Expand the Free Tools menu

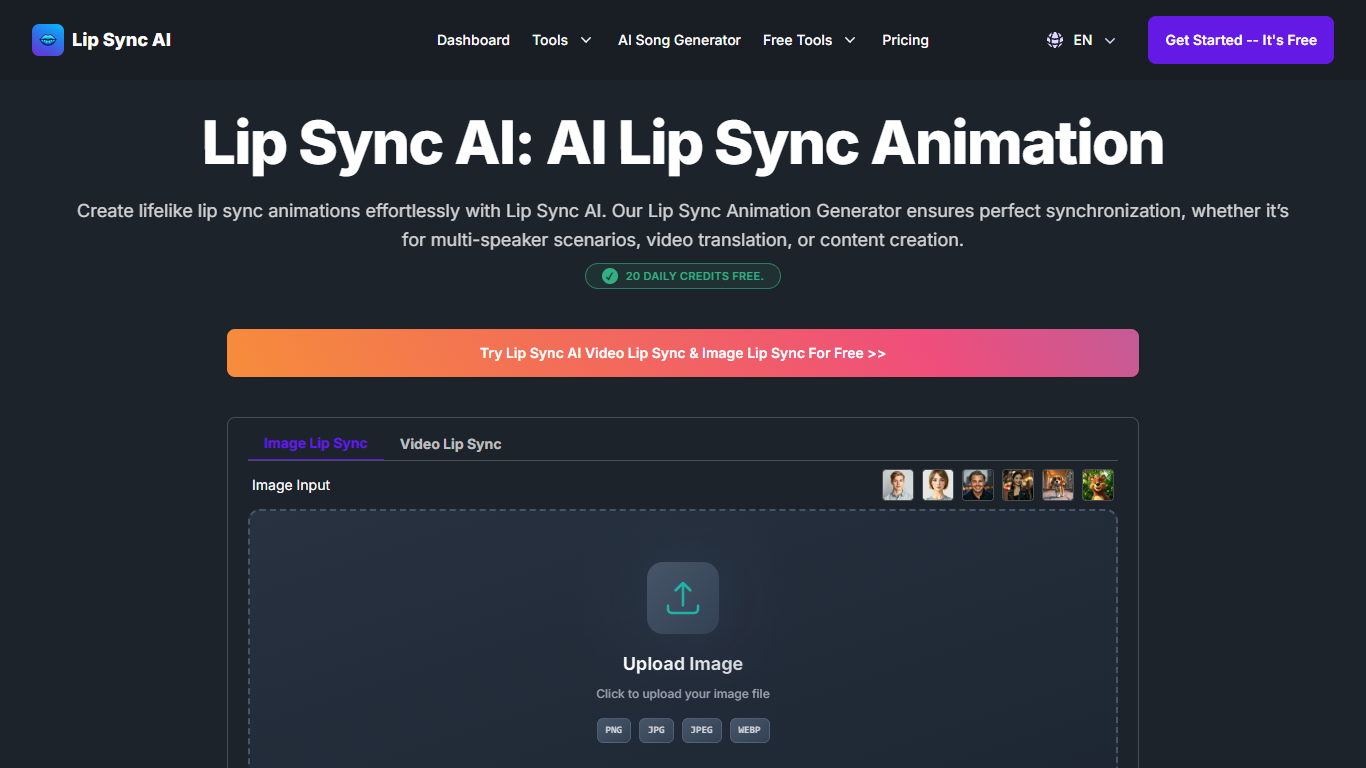(809, 40)
